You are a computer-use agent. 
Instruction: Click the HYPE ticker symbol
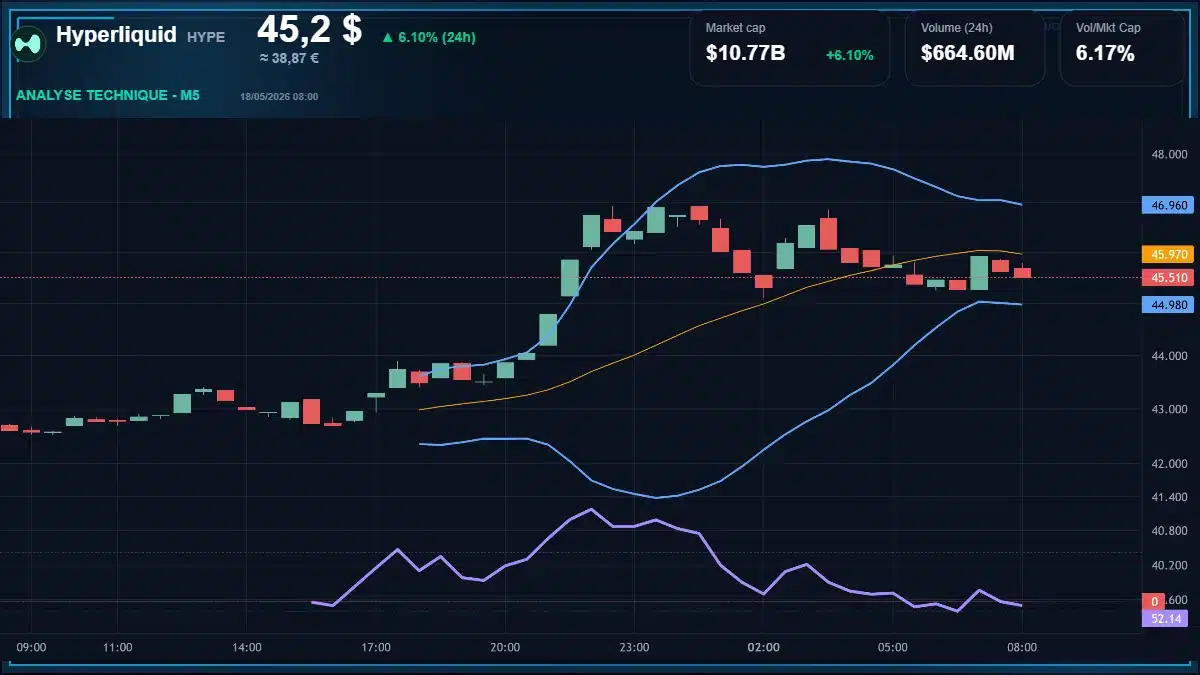206,37
